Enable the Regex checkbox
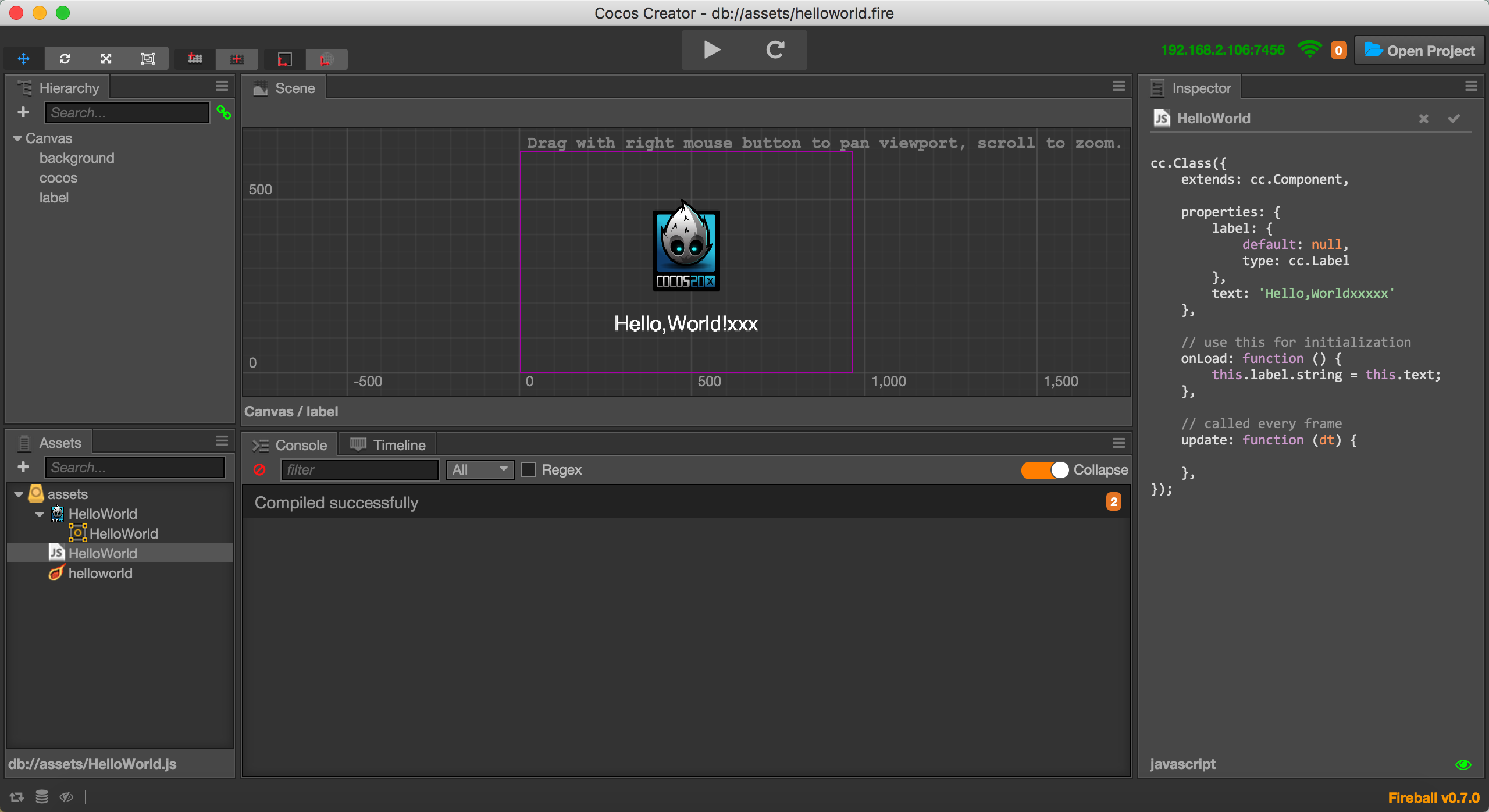Viewport: 1489px width, 812px height. (x=528, y=469)
